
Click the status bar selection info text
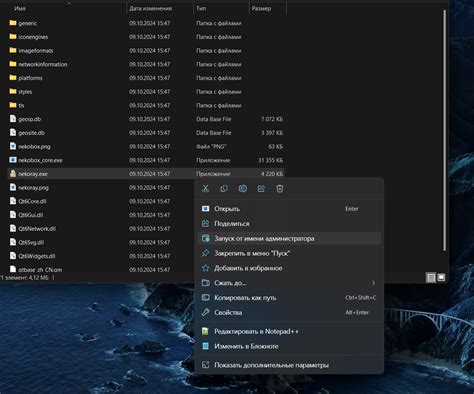tap(25, 277)
